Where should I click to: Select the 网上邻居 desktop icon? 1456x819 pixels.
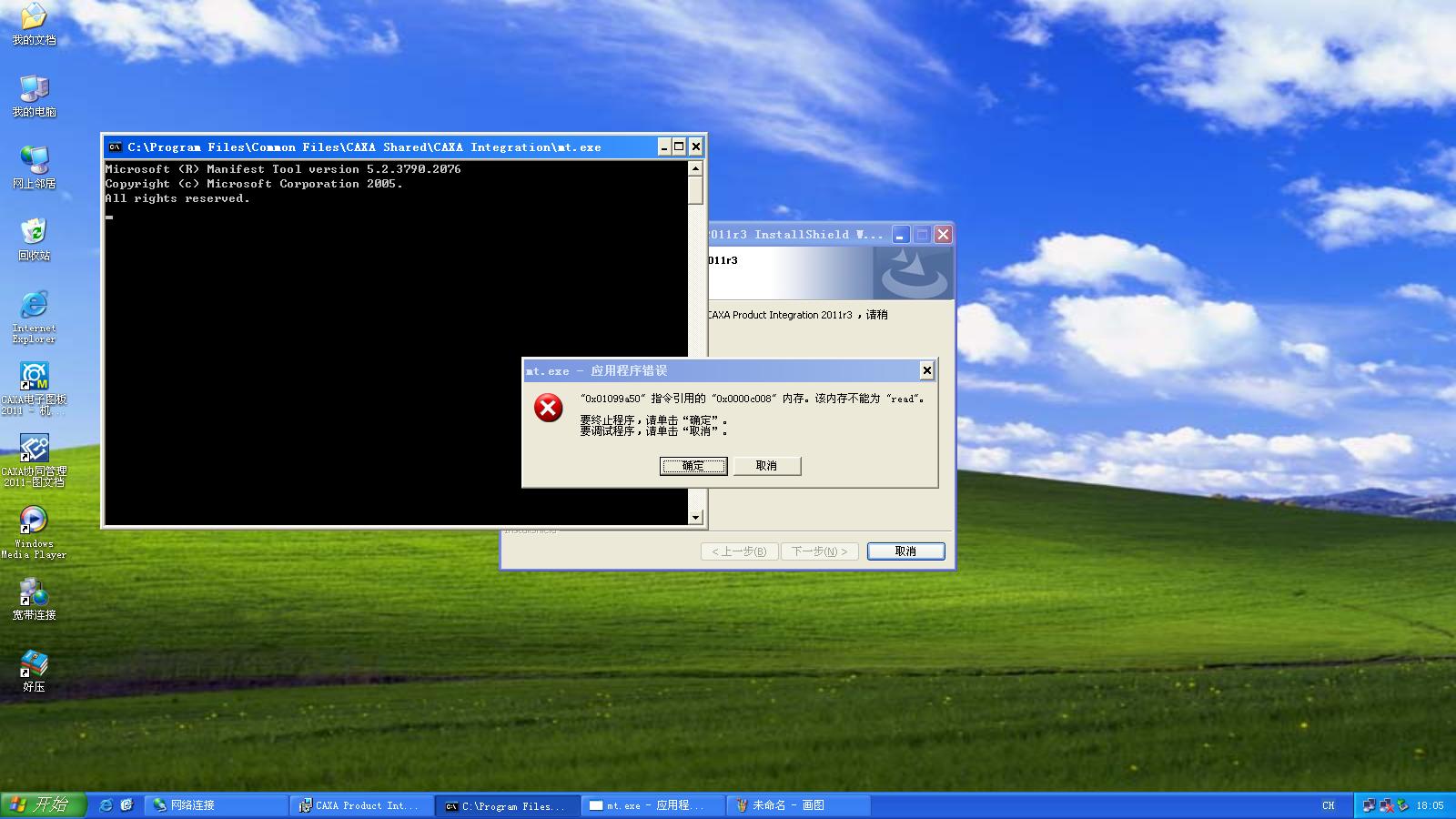34,167
